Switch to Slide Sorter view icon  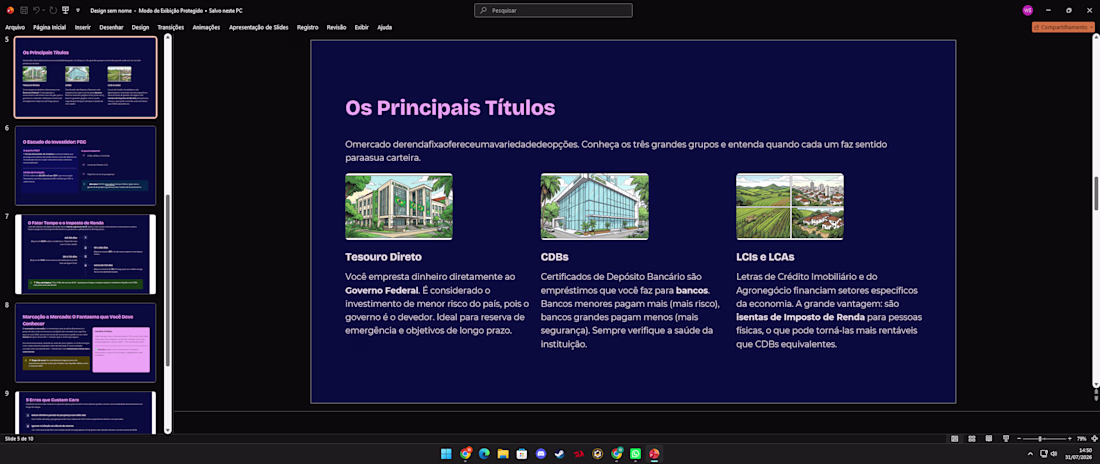point(971,439)
